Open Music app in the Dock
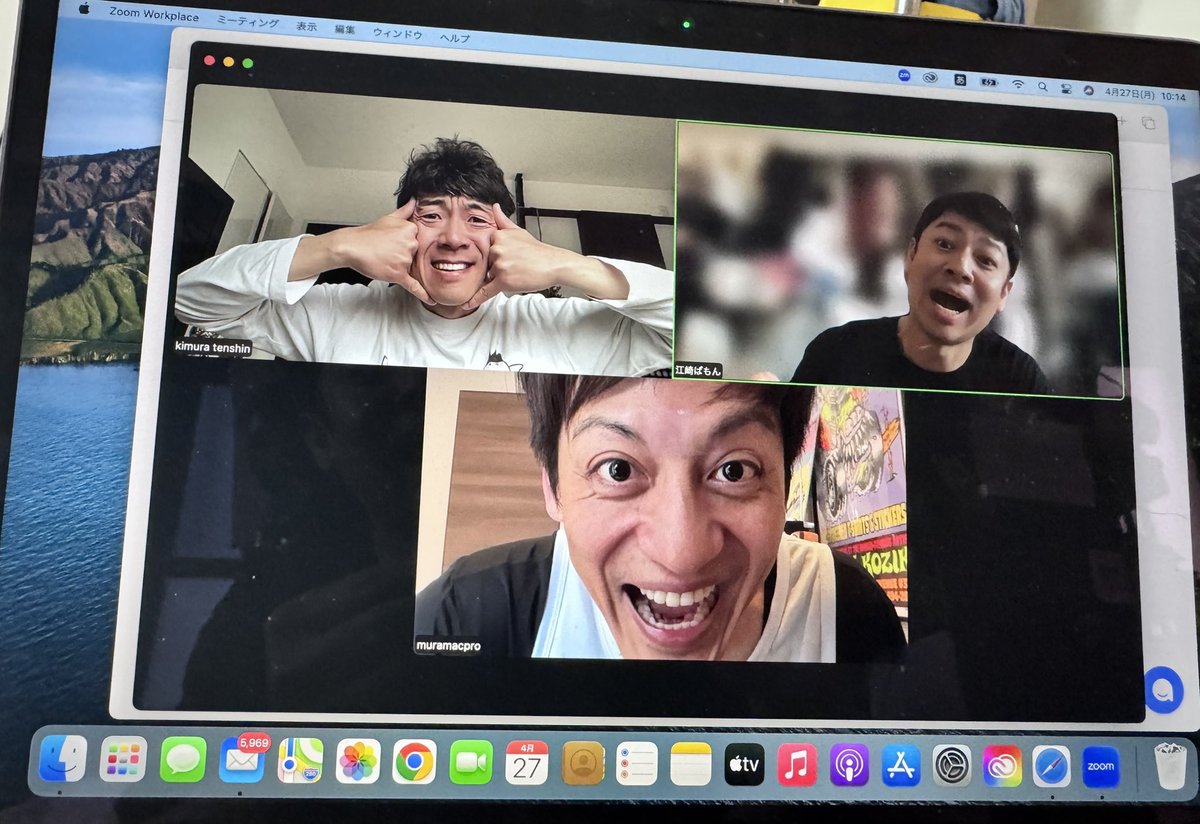Viewport: 1200px width, 824px height. 797,765
